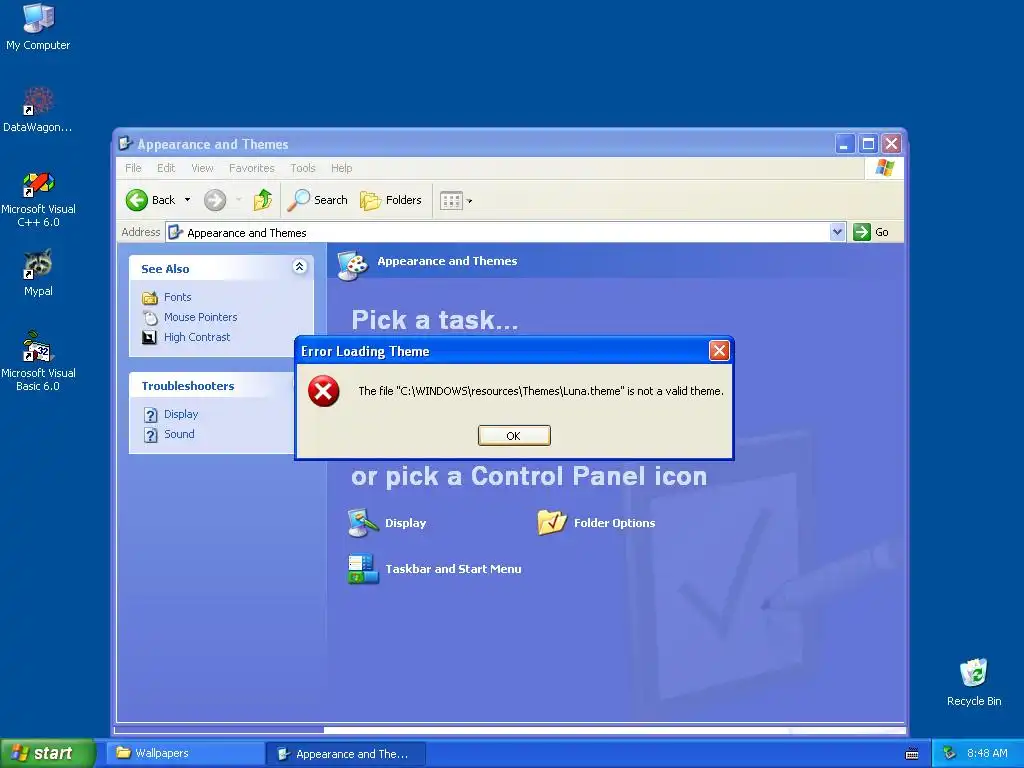Screen dimensions: 1024x768
Task: Click the Display troubleshooter help icon
Action: pos(150,415)
